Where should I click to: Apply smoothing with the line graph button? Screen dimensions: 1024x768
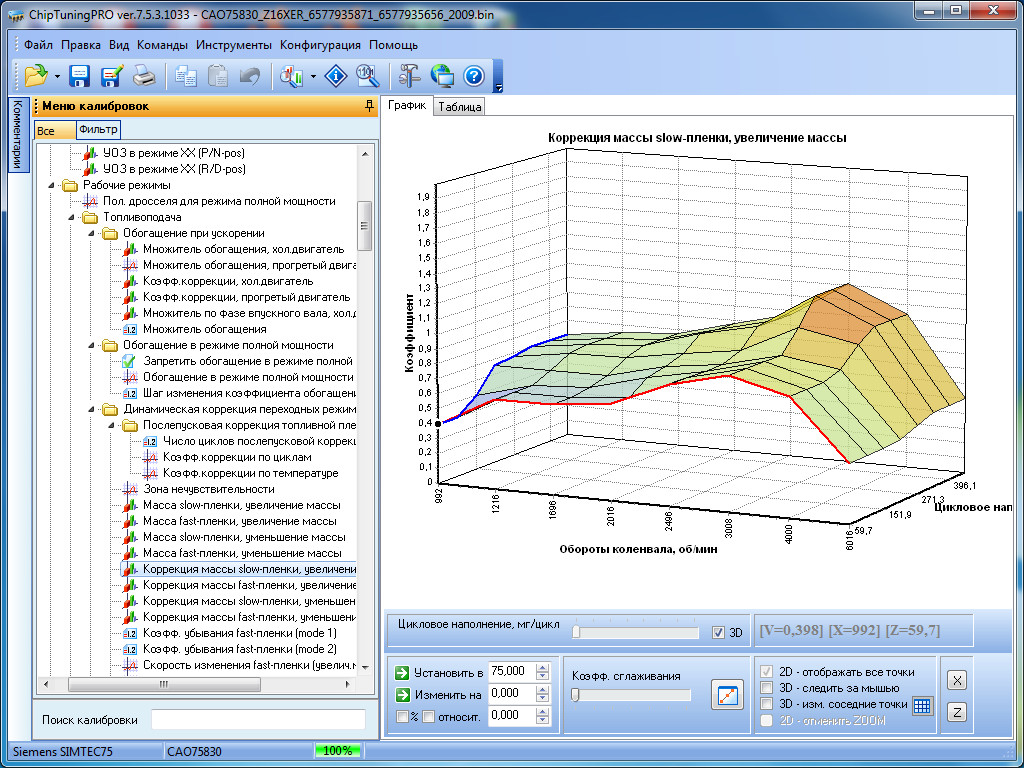click(x=727, y=694)
